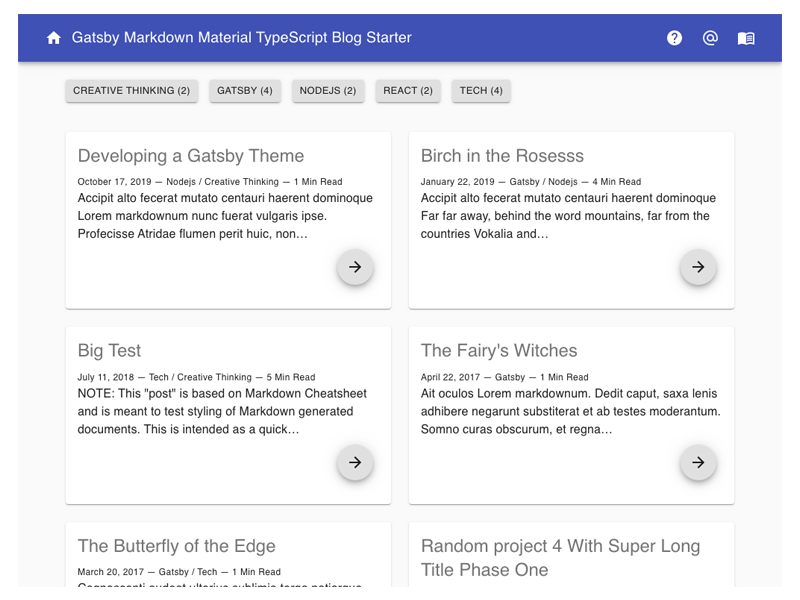Click the arrow on The Fairy's Witches card
800x600 pixels.
coord(698,462)
